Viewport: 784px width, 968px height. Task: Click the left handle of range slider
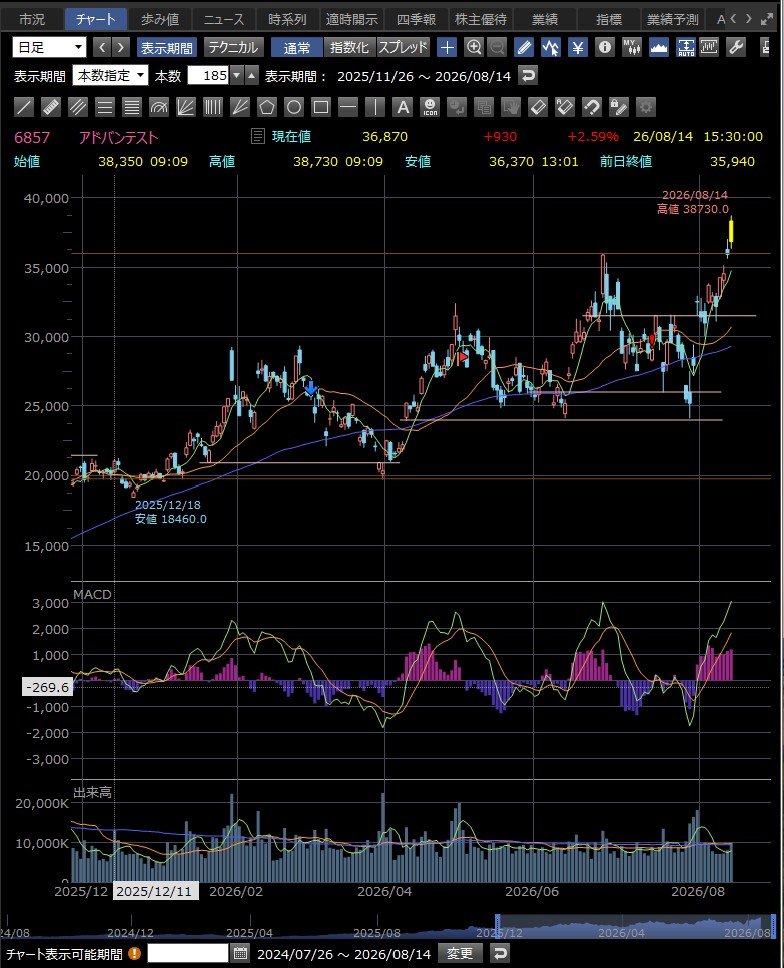(x=497, y=926)
